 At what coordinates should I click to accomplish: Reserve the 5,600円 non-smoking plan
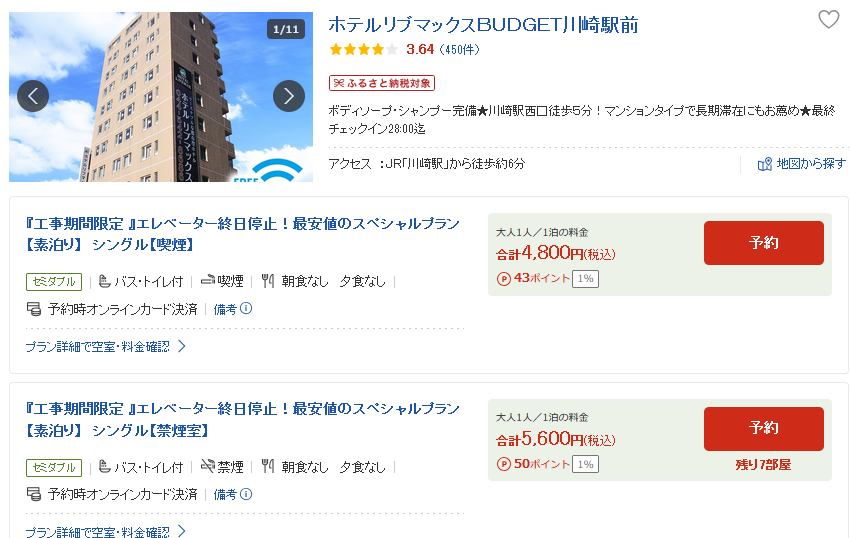pos(764,428)
